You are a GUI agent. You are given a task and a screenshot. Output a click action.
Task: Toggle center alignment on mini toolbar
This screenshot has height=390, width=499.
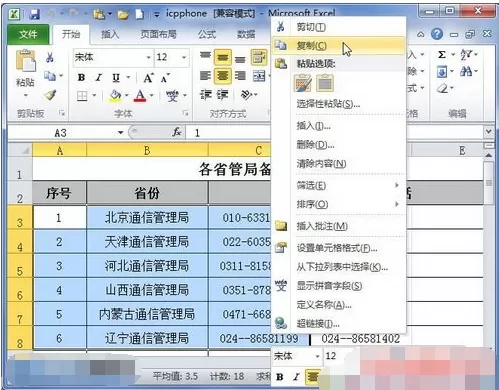tap(313, 377)
